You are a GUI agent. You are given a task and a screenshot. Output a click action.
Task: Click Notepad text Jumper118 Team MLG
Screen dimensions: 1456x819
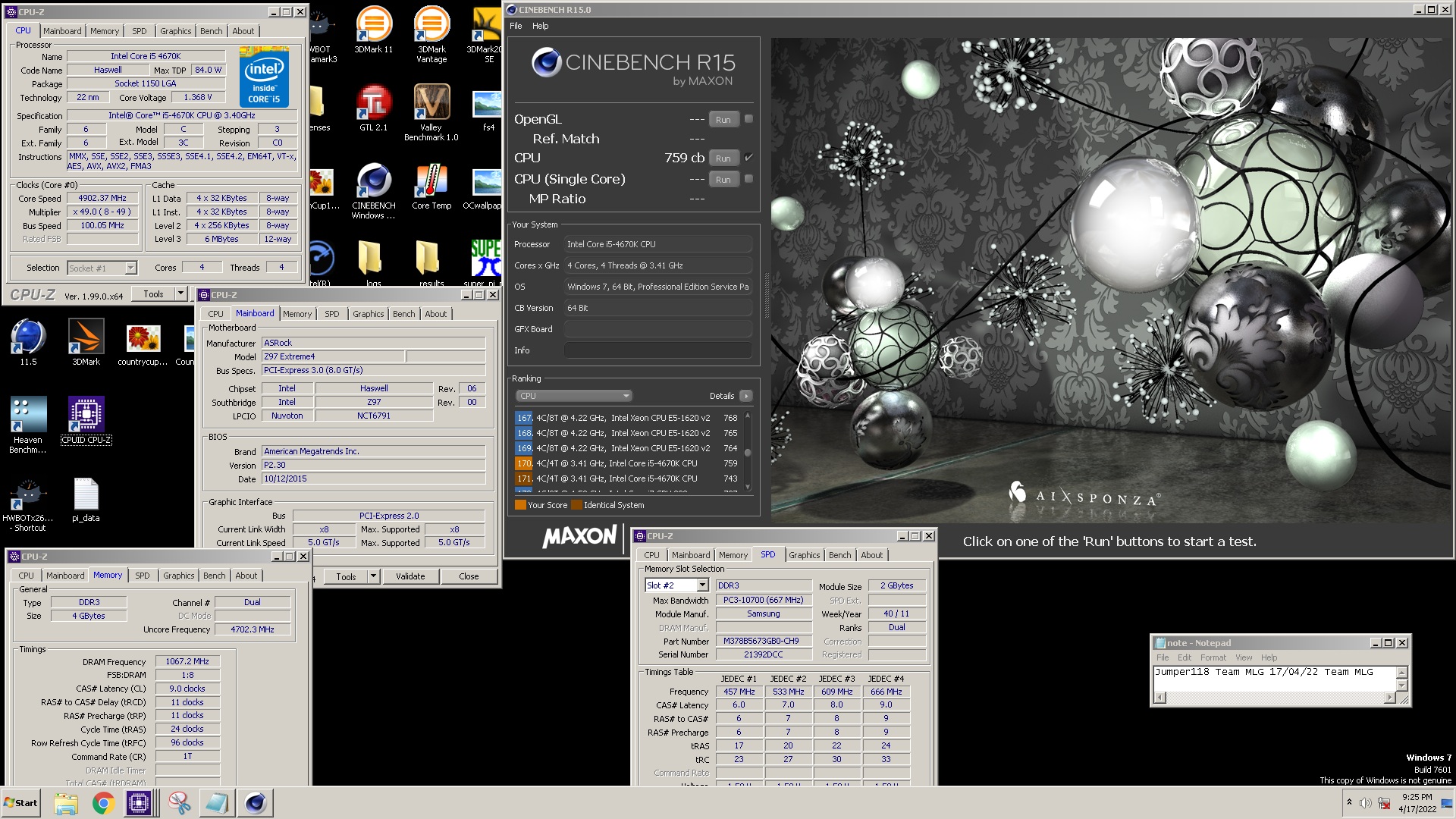(x=1209, y=672)
